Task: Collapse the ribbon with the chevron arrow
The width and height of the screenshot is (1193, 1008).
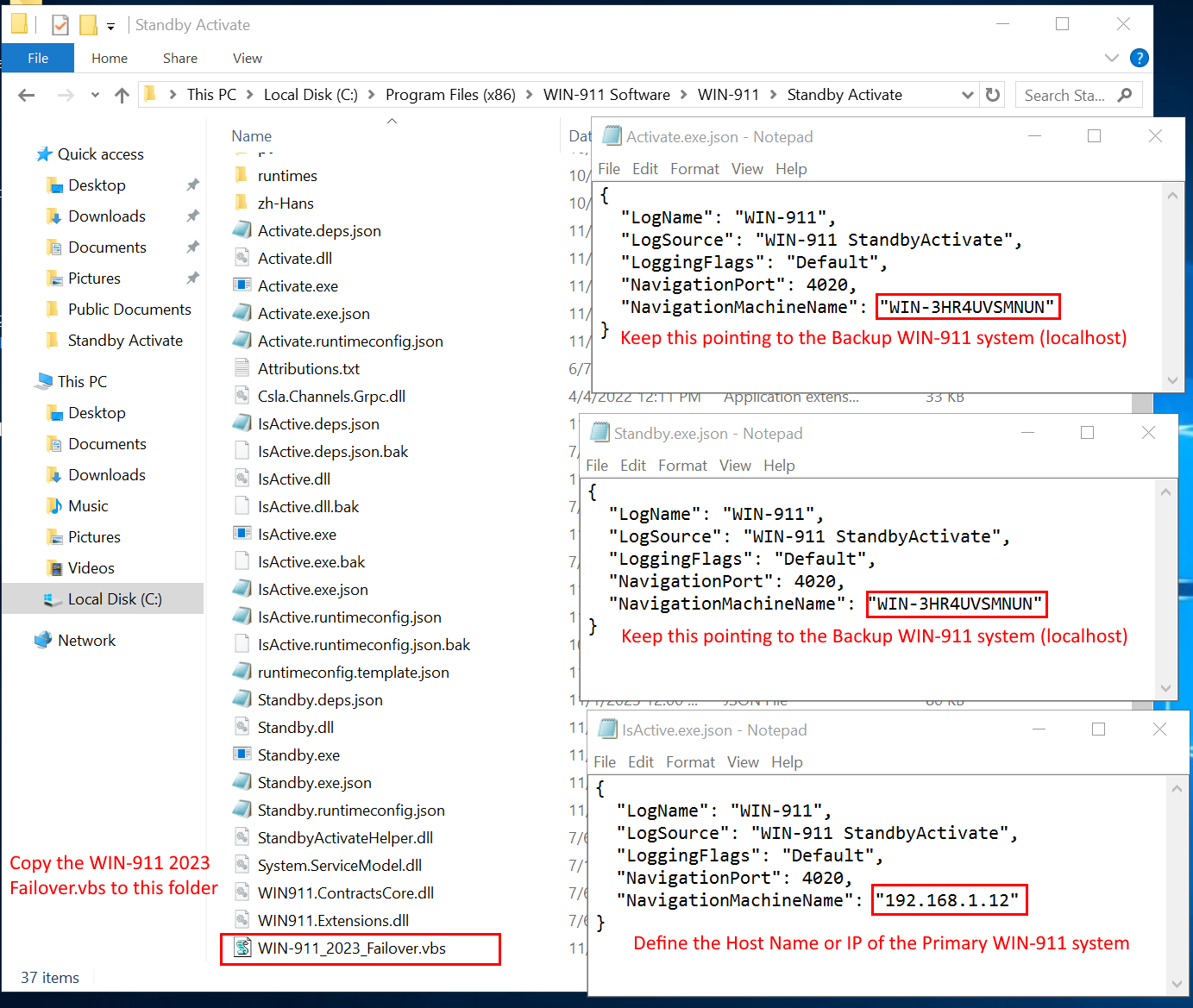Action: pos(1111,58)
